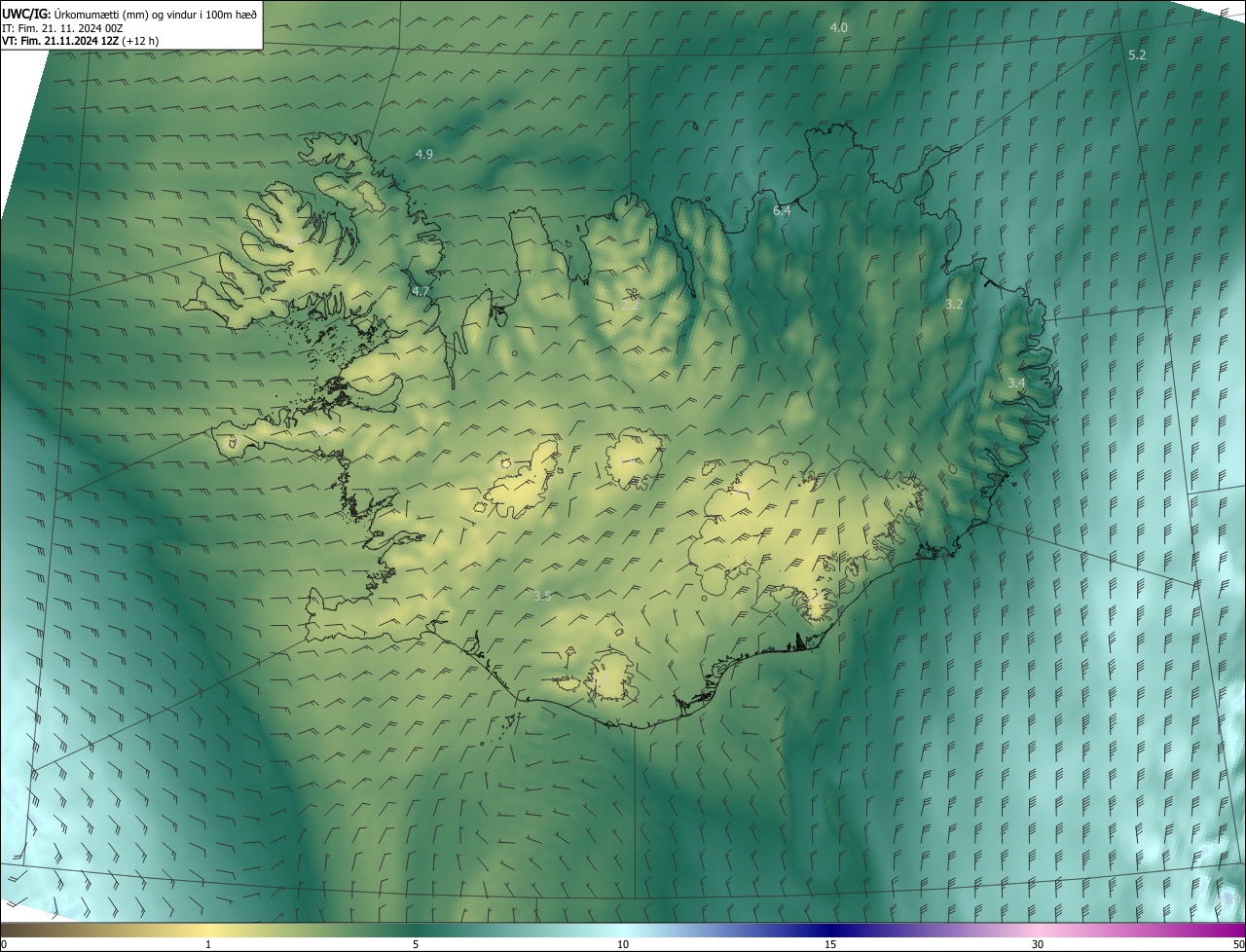Screen dimensions: 1246x952
Task: Click the 4.7 value label in the bay
Action: point(421,291)
